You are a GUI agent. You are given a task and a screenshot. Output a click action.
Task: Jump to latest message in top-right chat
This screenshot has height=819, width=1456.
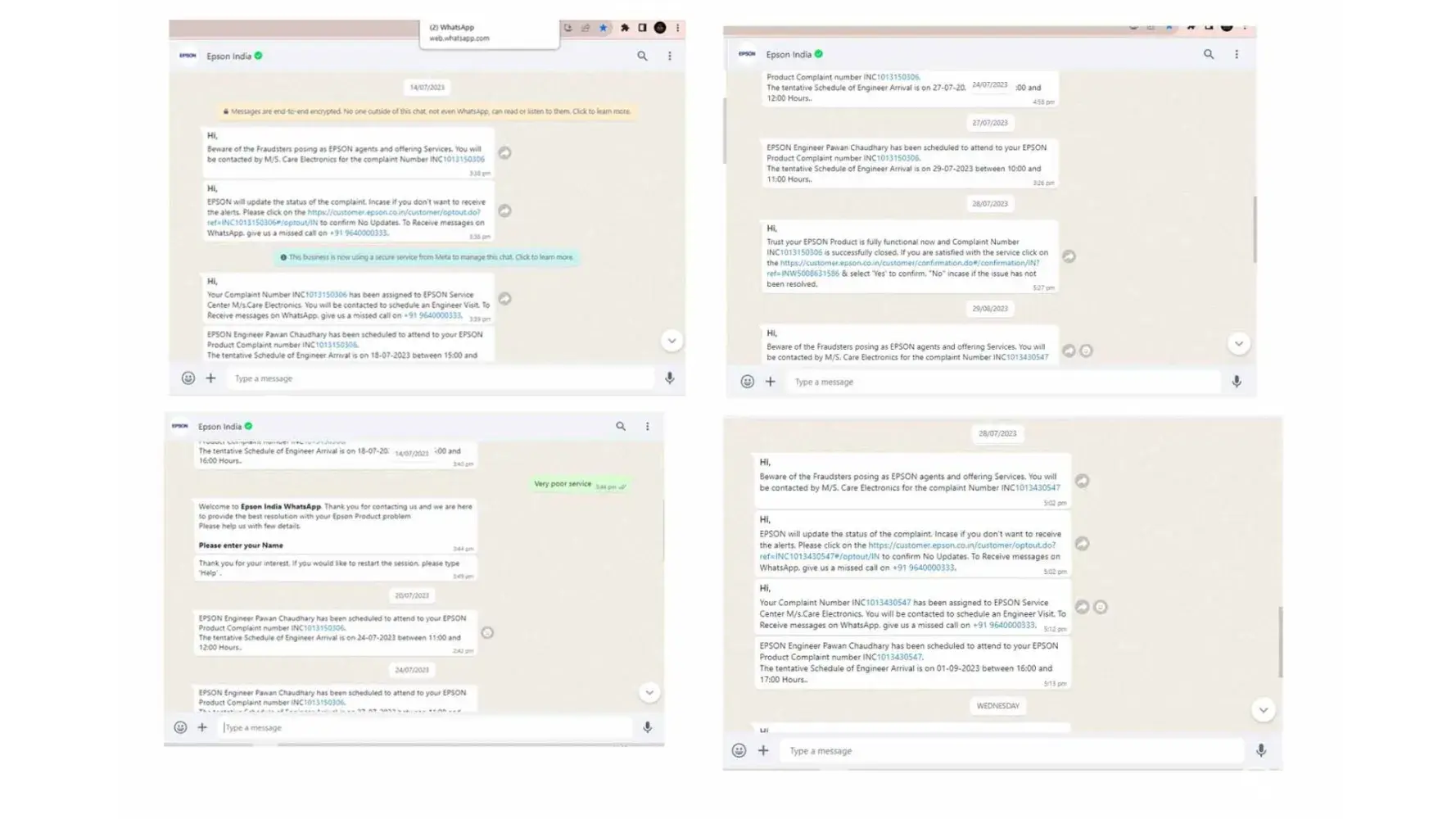coord(1238,344)
